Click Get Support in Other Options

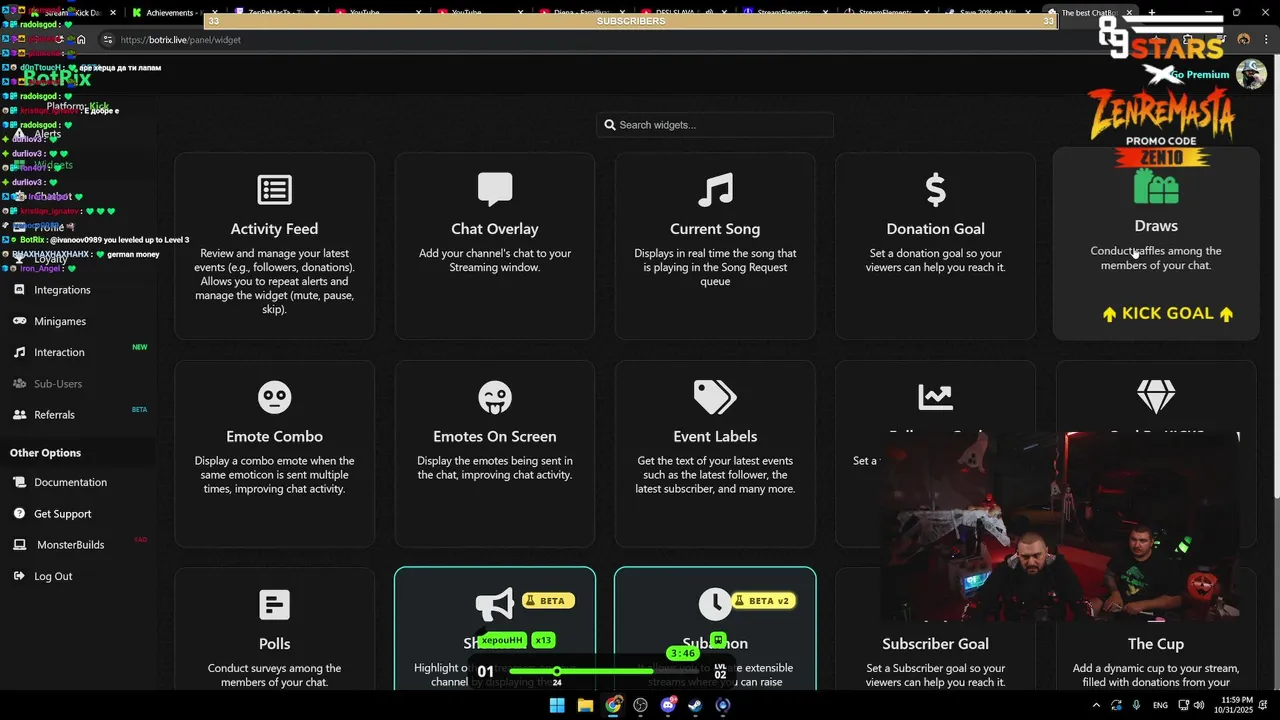[62, 514]
